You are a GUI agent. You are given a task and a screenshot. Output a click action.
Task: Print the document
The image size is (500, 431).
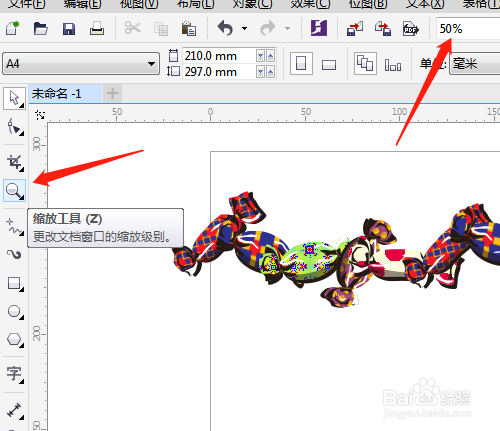(97, 28)
